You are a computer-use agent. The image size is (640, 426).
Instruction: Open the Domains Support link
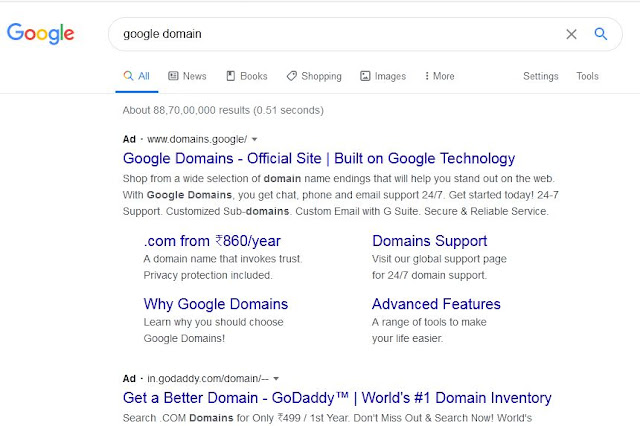430,241
